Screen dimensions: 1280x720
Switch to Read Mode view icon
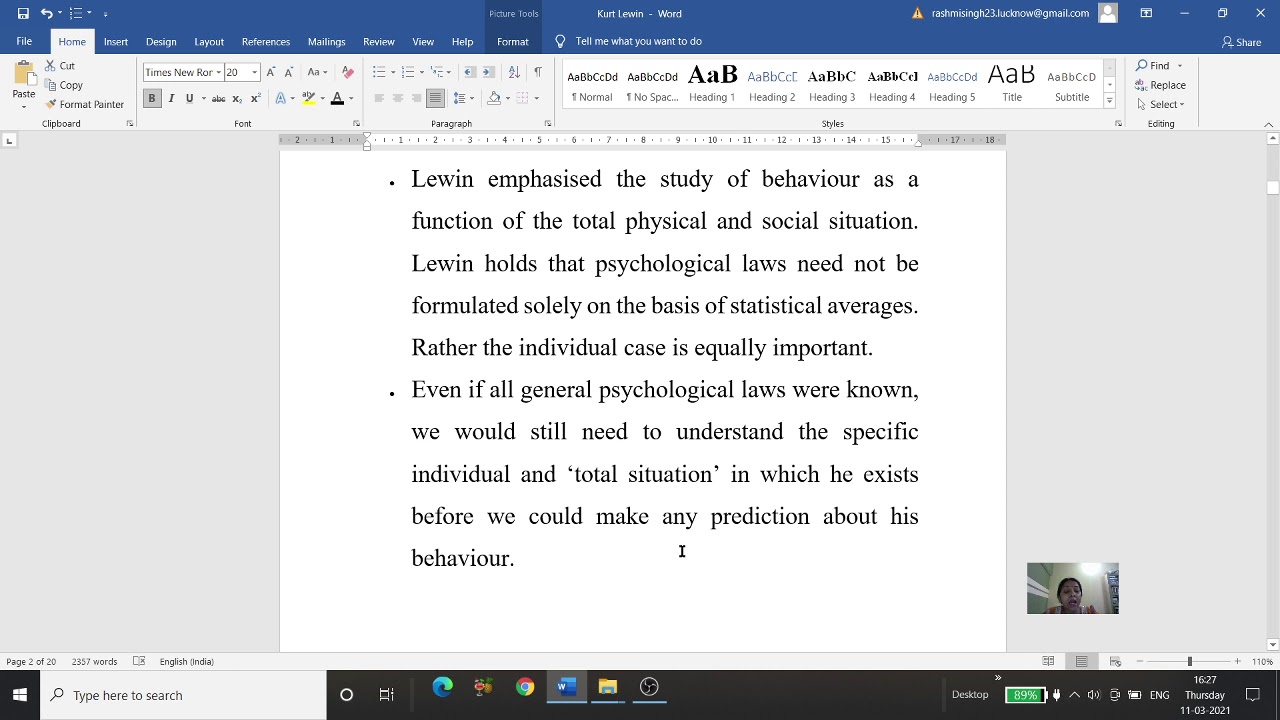pos(1048,661)
